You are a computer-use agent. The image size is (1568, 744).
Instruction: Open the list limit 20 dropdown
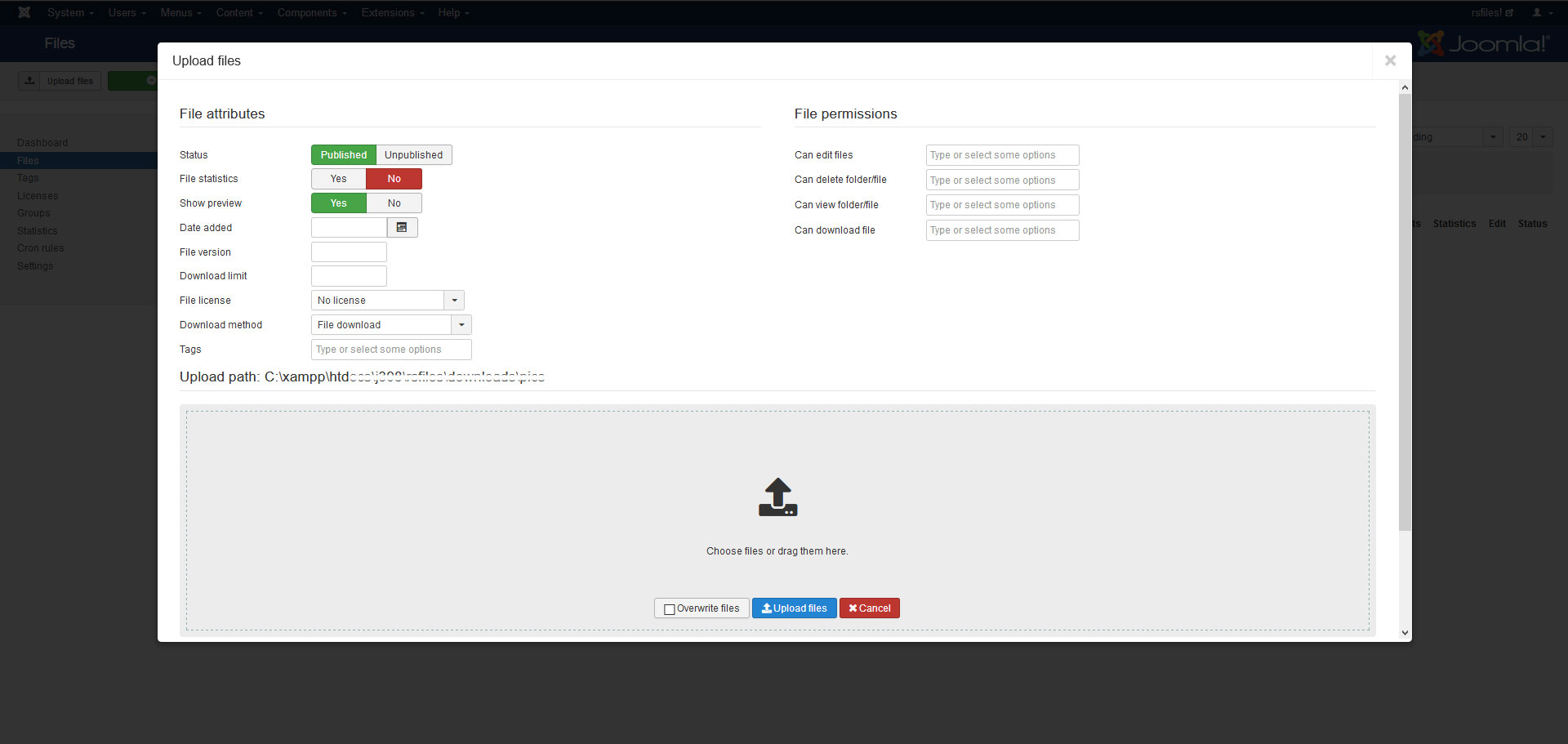point(1530,137)
